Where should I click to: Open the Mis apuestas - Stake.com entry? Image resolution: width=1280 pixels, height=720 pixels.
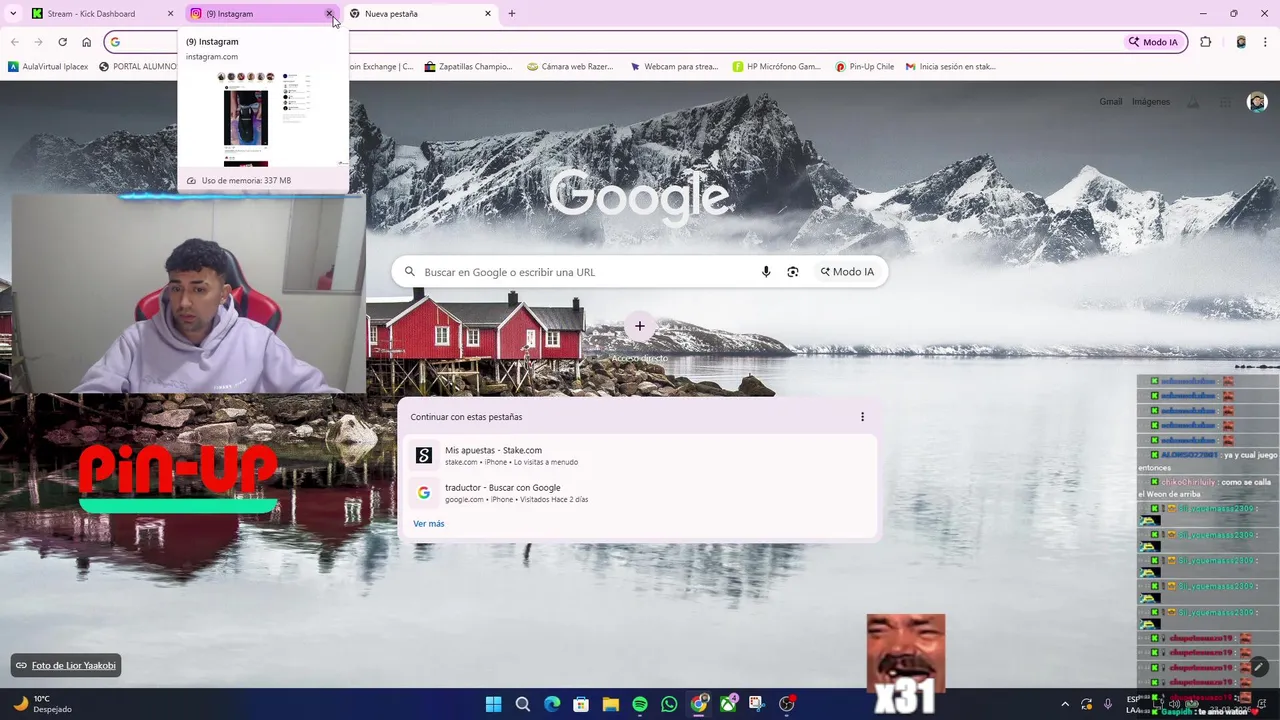coord(638,456)
